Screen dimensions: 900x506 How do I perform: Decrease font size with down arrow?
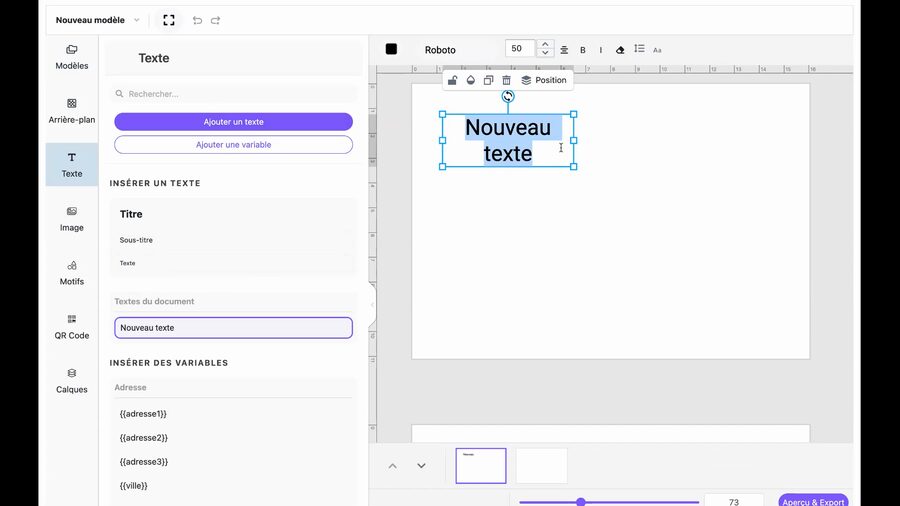(x=545, y=53)
